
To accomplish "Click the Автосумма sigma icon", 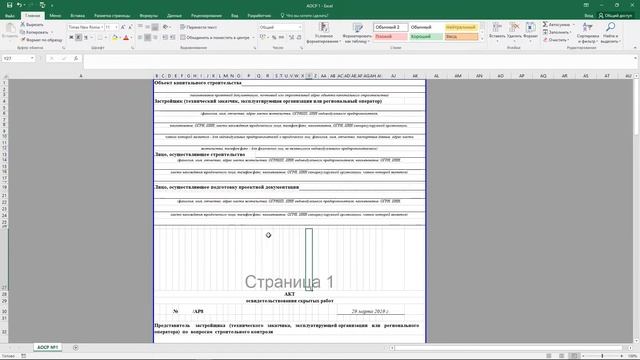I will tap(545, 24).
